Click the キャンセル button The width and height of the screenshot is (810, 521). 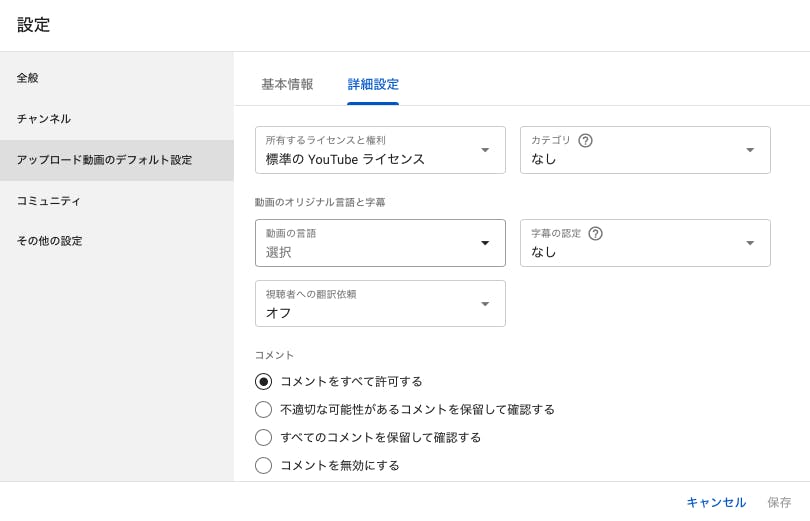tap(716, 502)
